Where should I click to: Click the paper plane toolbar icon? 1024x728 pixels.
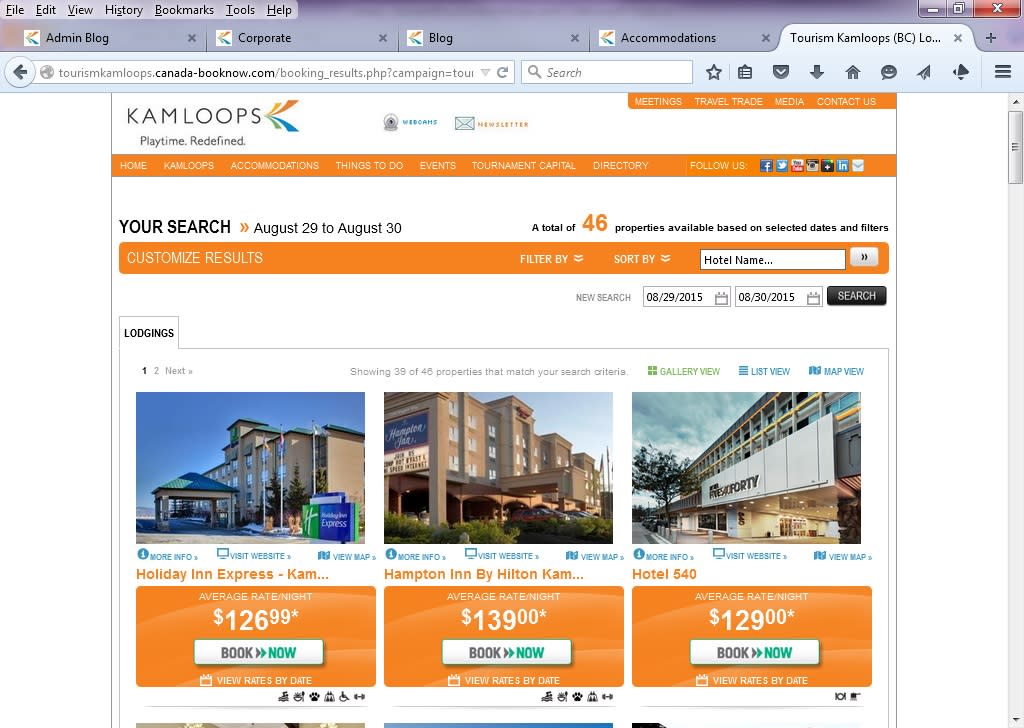(x=923, y=72)
